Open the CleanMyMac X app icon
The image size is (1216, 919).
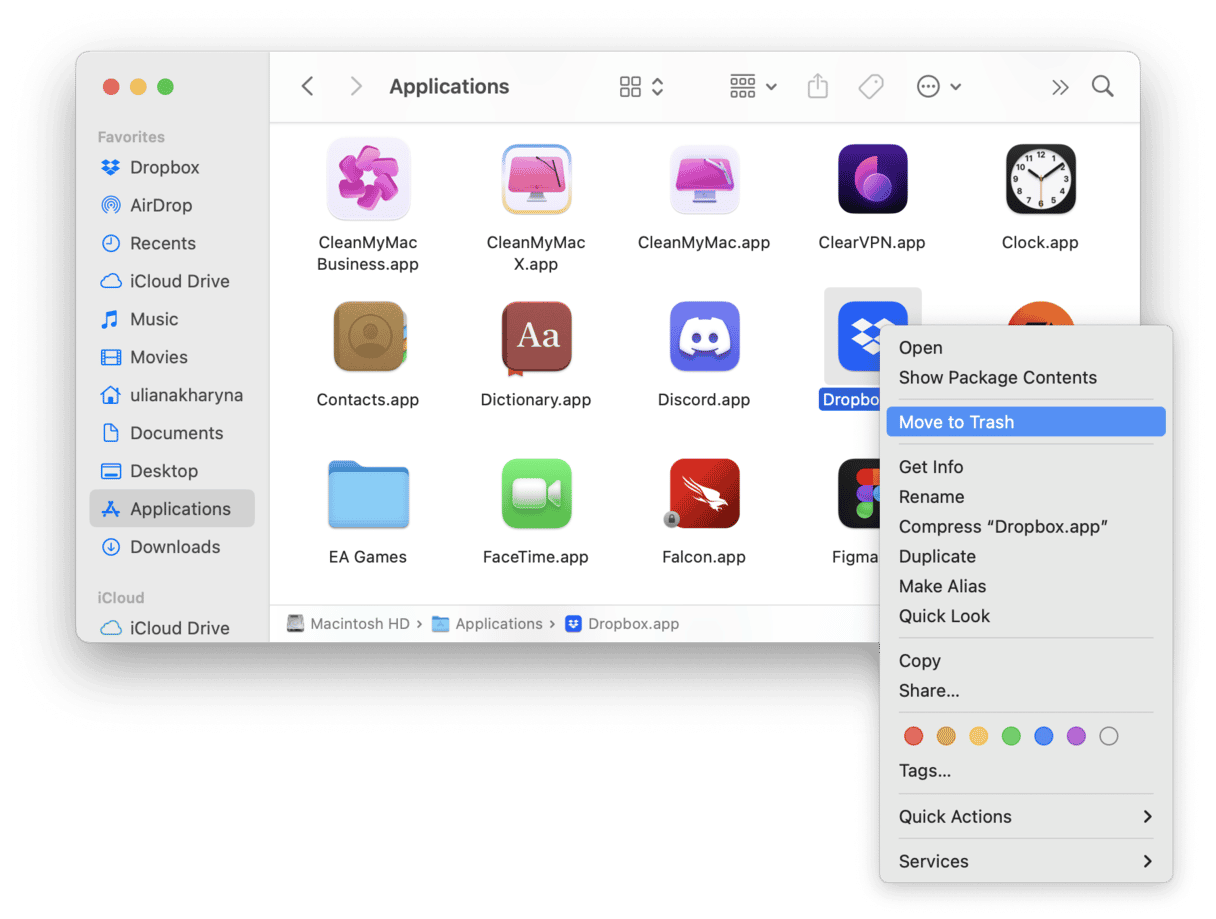tap(537, 180)
